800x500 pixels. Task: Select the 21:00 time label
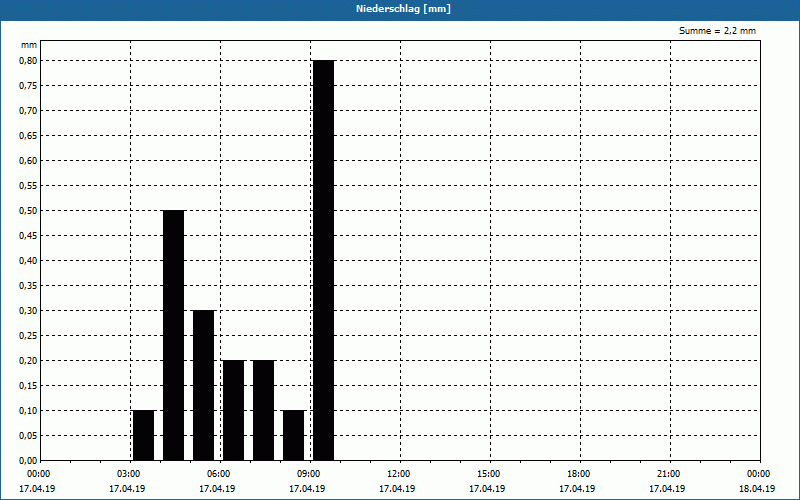coord(668,474)
